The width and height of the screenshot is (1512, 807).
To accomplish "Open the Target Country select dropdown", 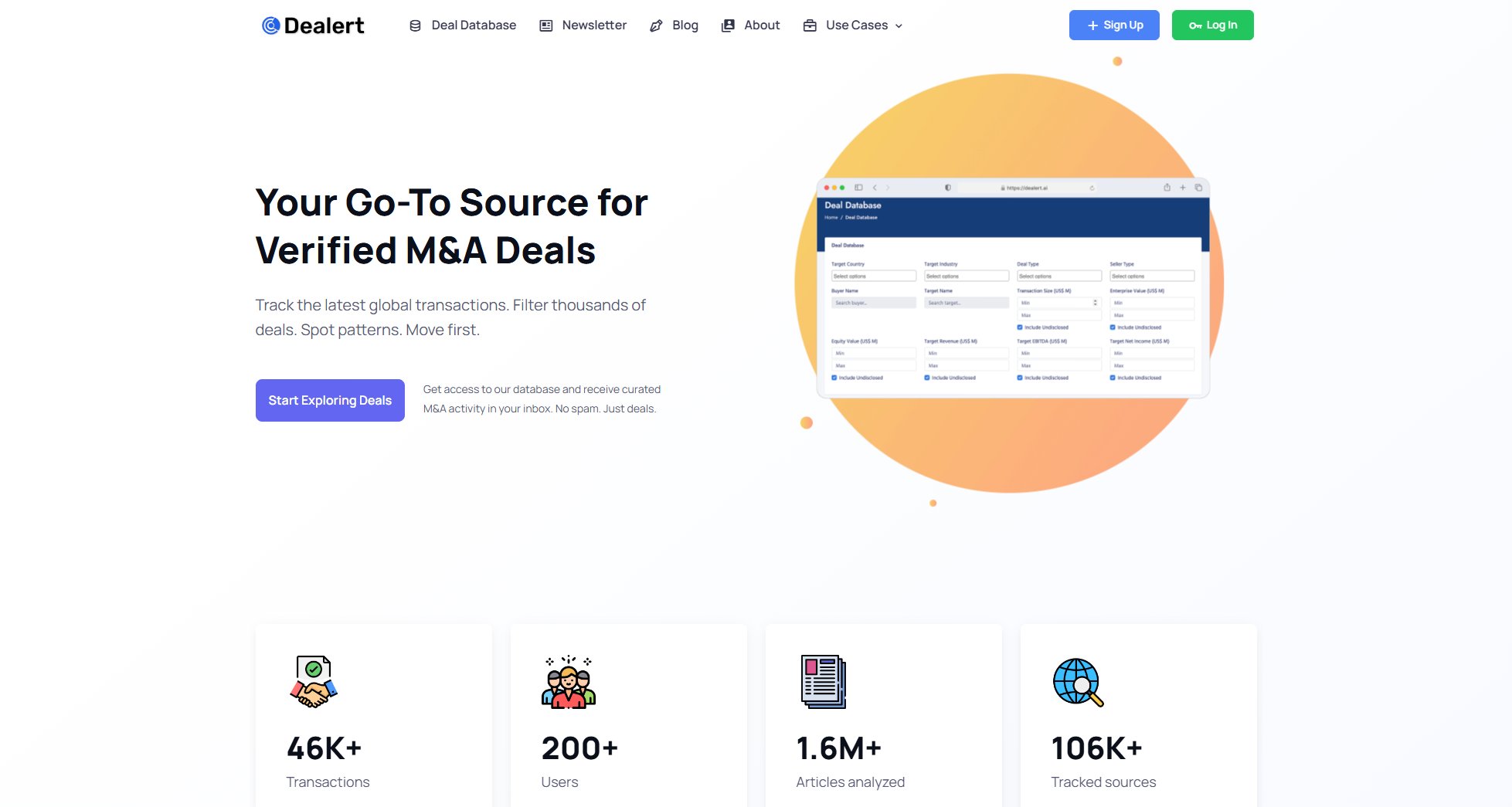I will point(873,276).
